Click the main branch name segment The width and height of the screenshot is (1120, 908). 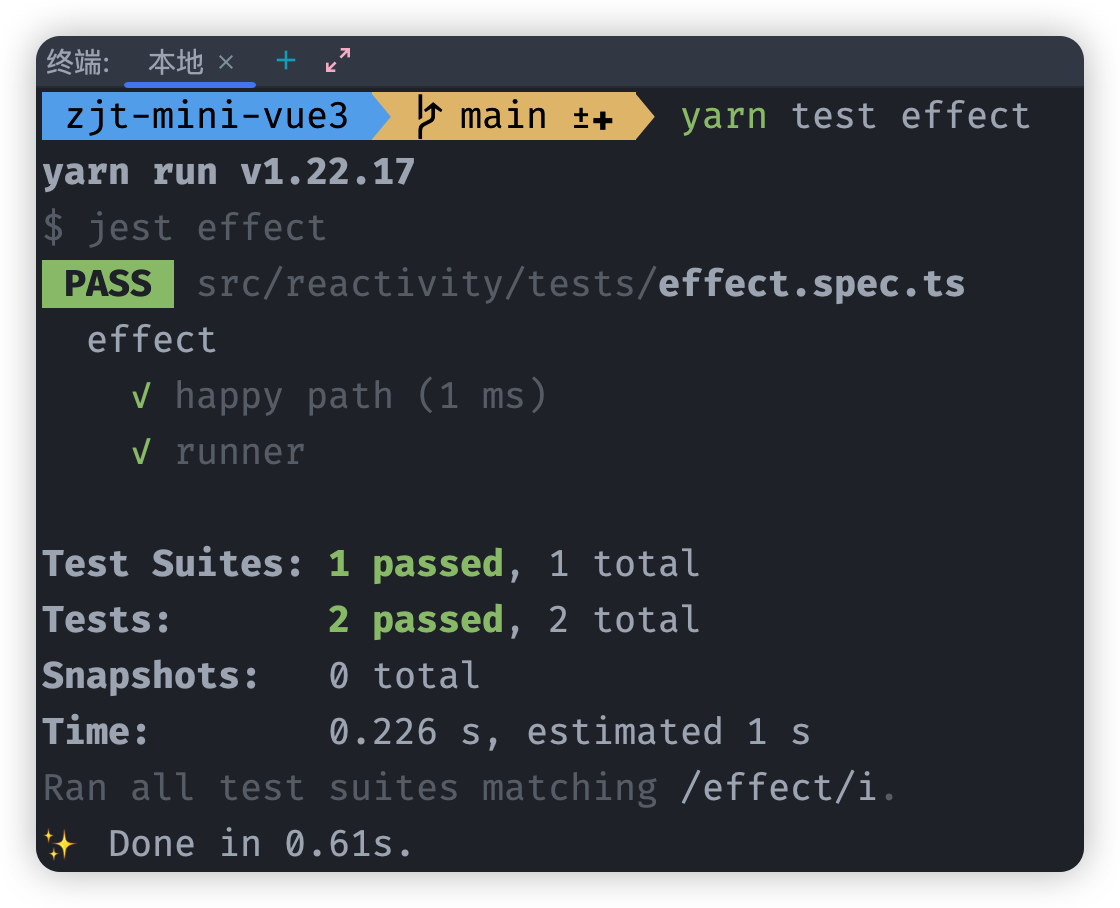503,116
